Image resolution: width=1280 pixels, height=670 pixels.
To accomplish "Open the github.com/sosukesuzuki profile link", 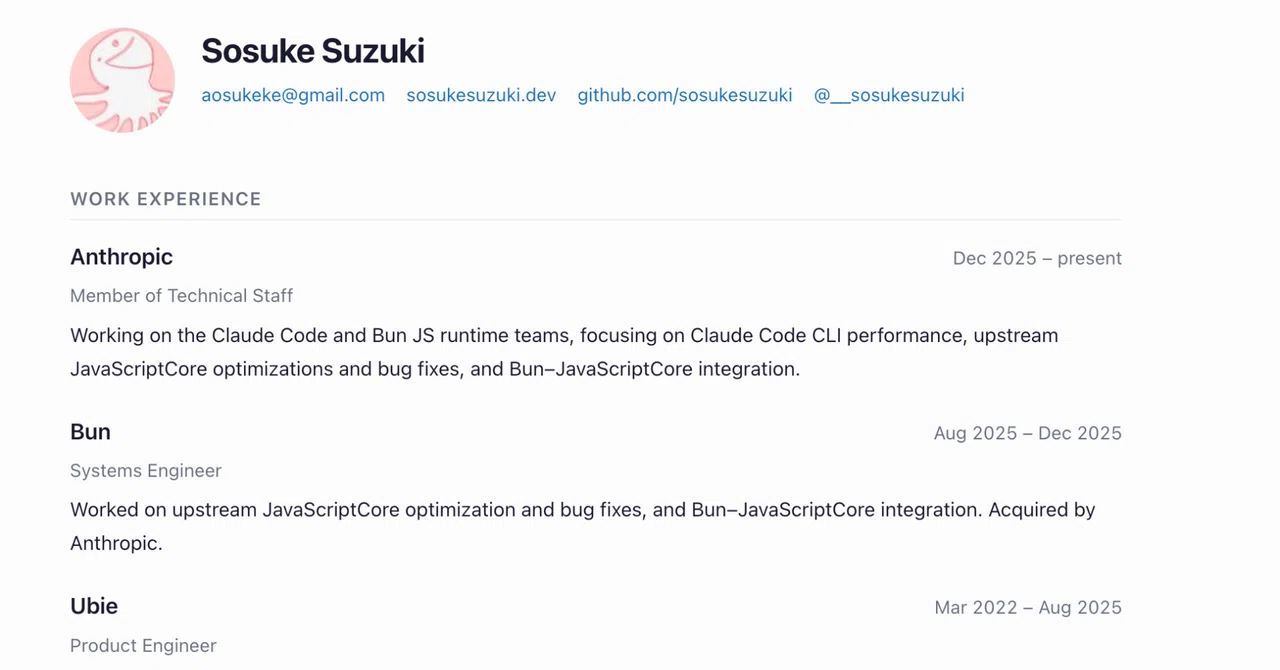I will click(x=685, y=95).
